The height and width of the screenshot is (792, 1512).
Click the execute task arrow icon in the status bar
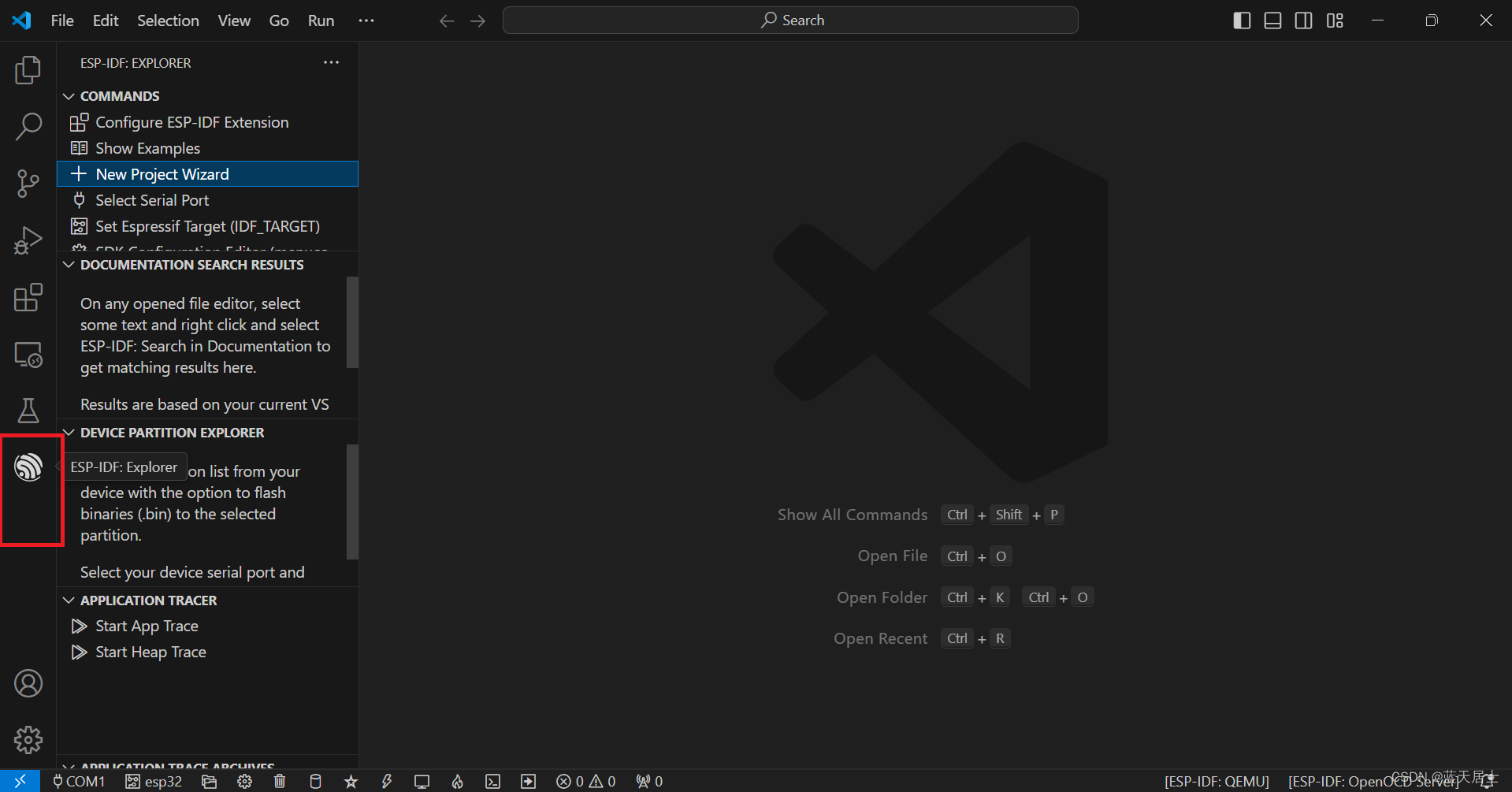click(x=528, y=781)
